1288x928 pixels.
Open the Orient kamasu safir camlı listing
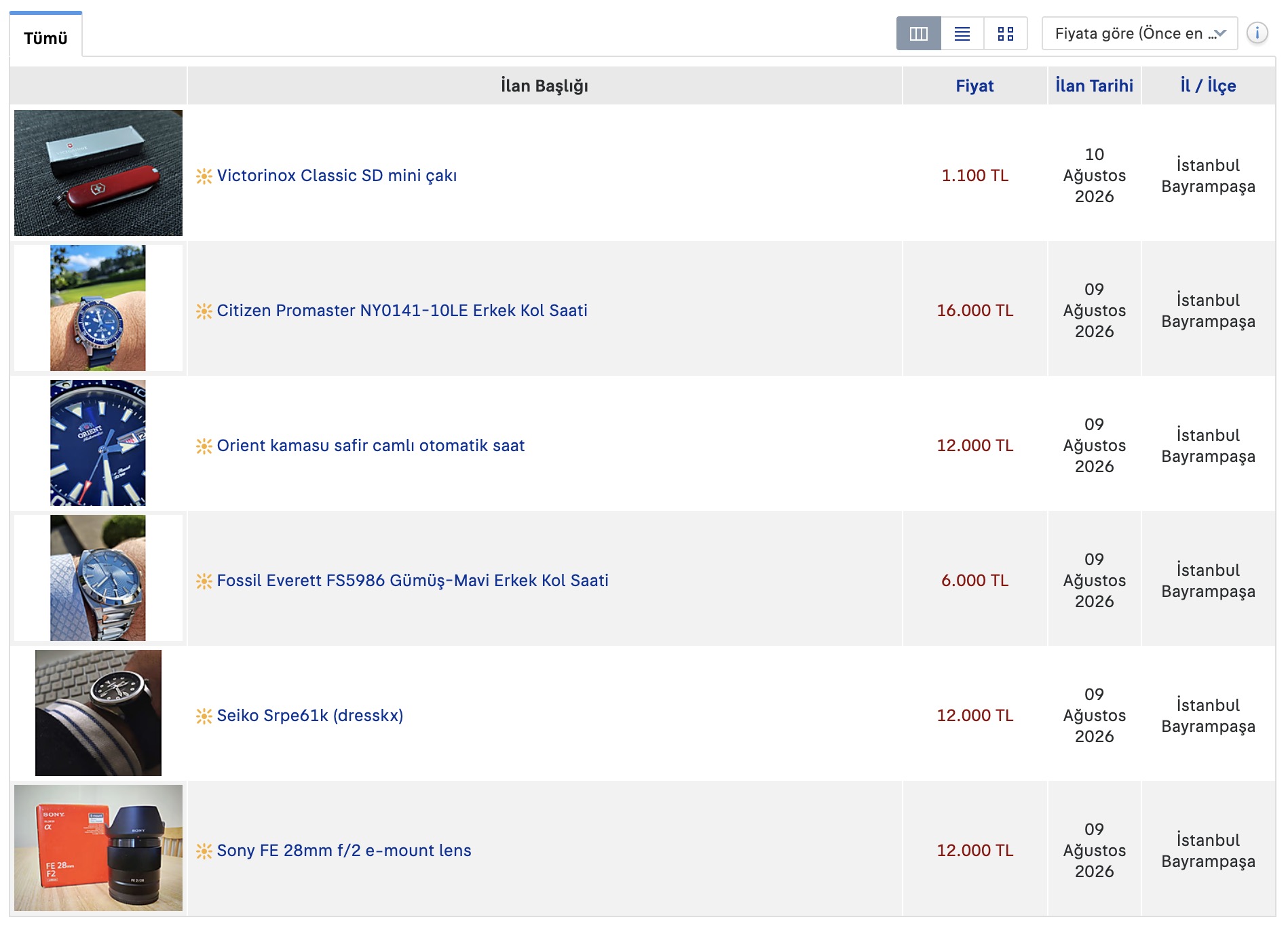pyautogui.click(x=371, y=446)
